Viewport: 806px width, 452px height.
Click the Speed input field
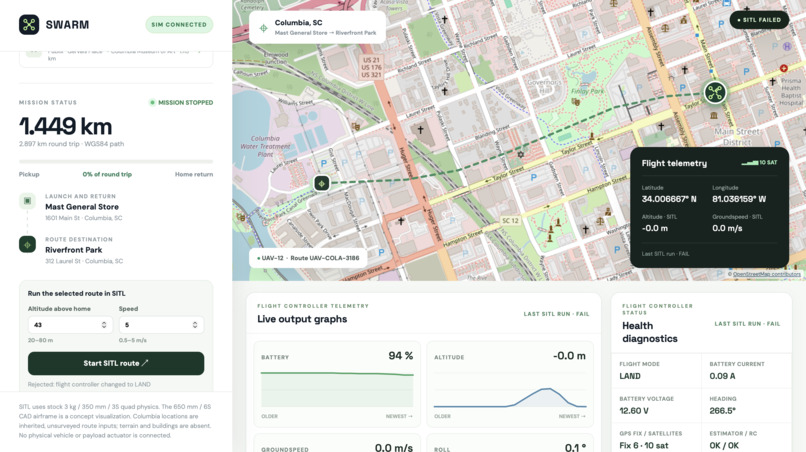[161, 324]
